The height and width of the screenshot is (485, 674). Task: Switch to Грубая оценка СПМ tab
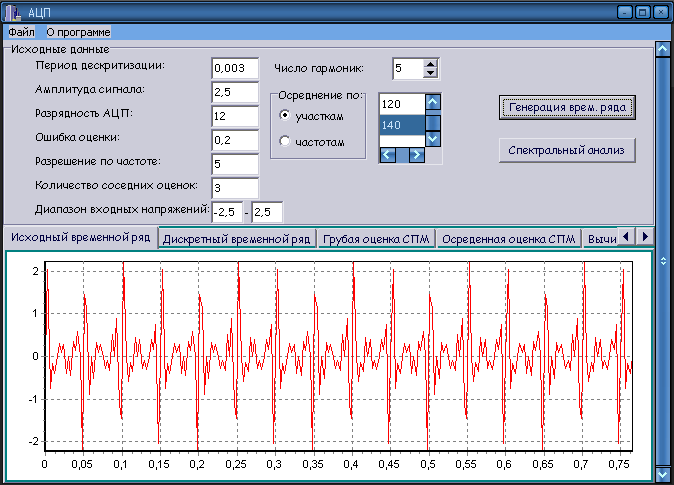tap(375, 239)
